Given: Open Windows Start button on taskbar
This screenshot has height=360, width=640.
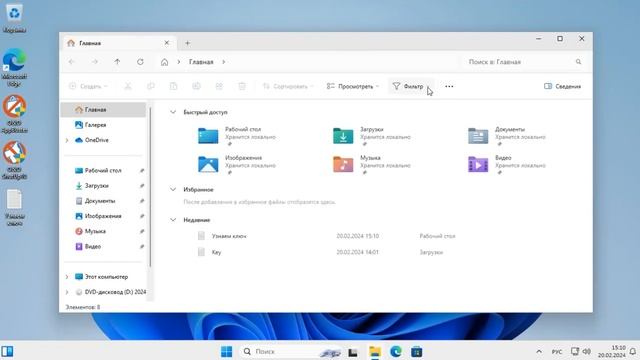Looking at the screenshot, I should pyautogui.click(x=227, y=351).
